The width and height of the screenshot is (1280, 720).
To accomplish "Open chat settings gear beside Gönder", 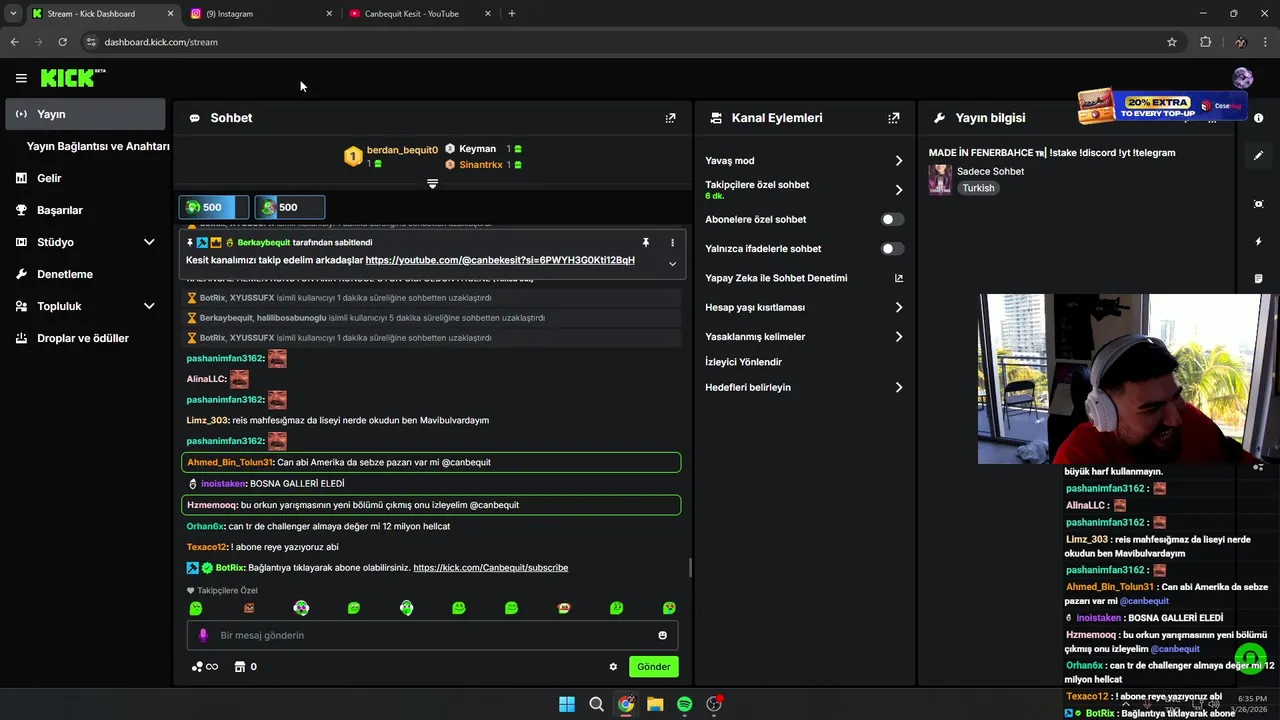I will click(613, 667).
